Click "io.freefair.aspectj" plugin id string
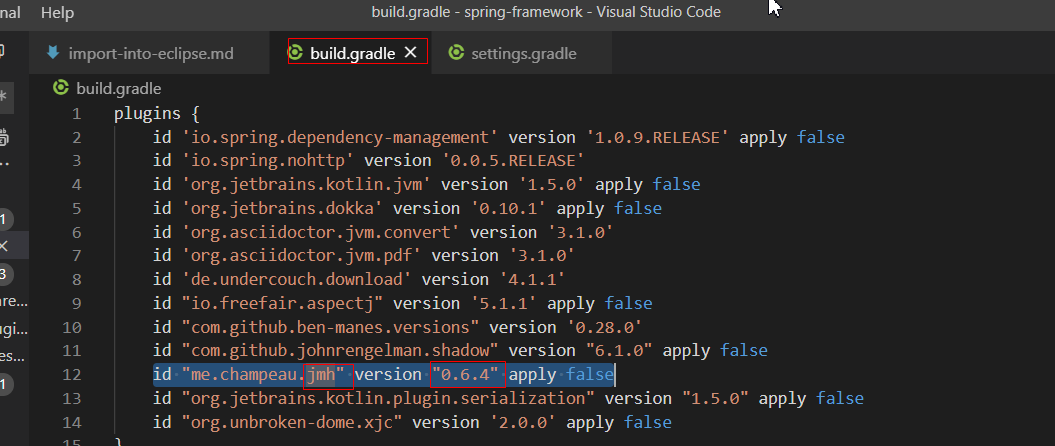1055x446 pixels. tap(283, 303)
